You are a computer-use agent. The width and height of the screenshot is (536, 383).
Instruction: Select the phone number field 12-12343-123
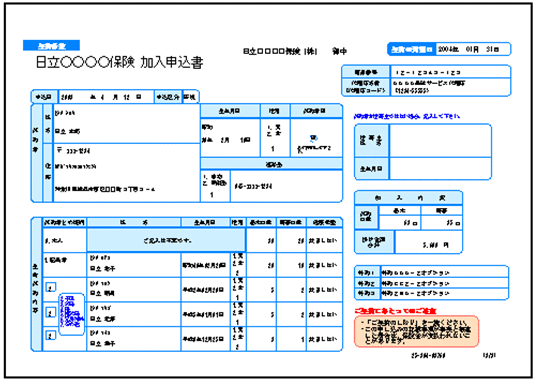450,72
